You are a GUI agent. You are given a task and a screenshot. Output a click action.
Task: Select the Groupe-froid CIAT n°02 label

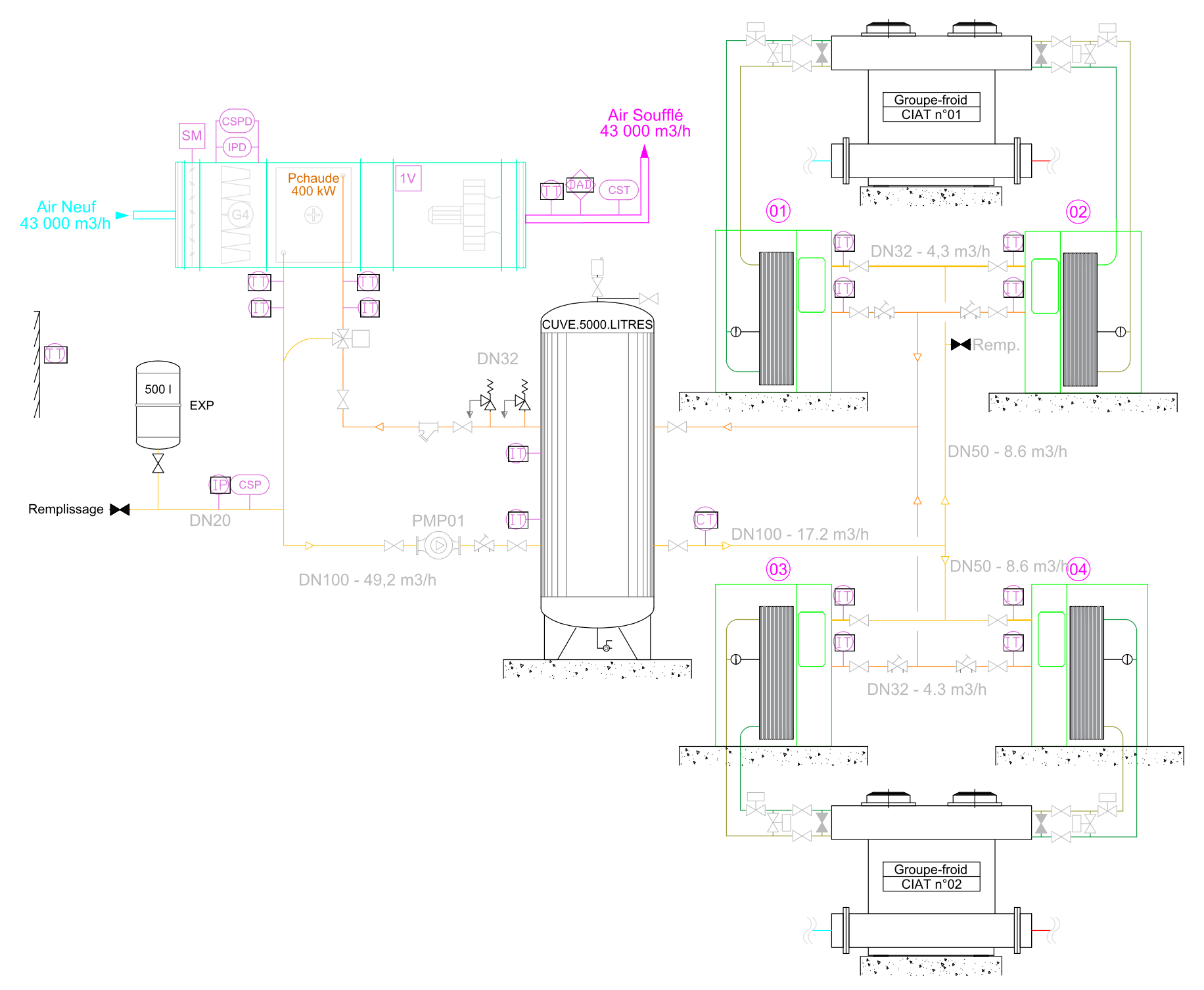[x=931, y=877]
